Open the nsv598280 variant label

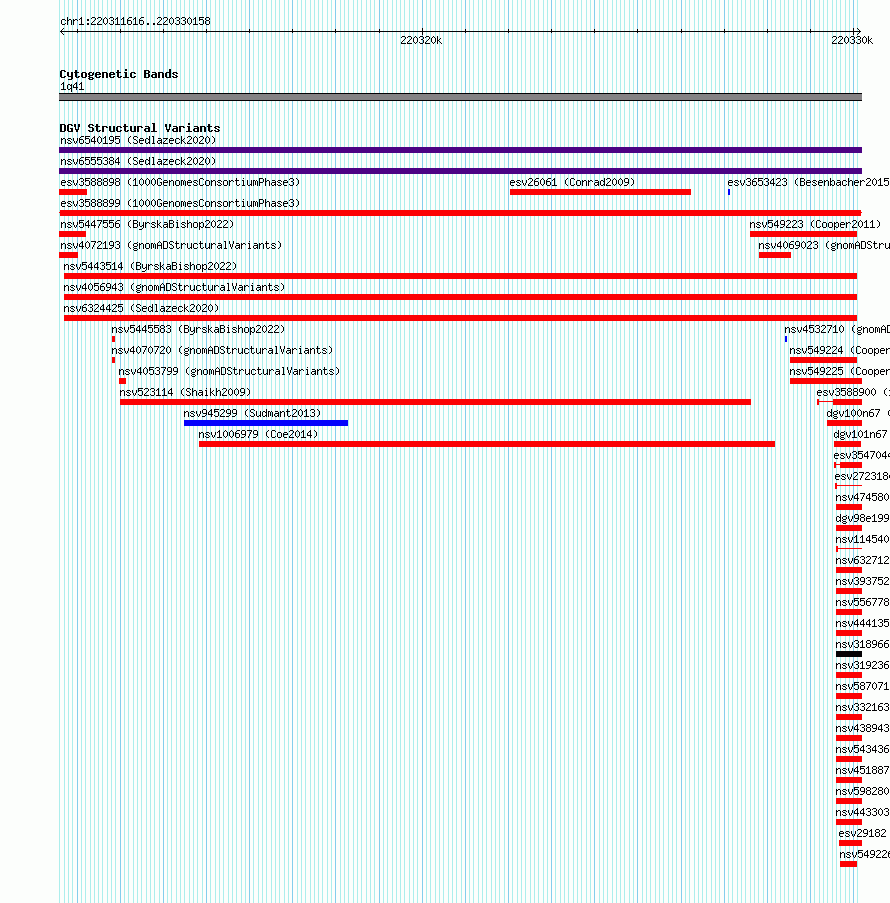click(862, 792)
